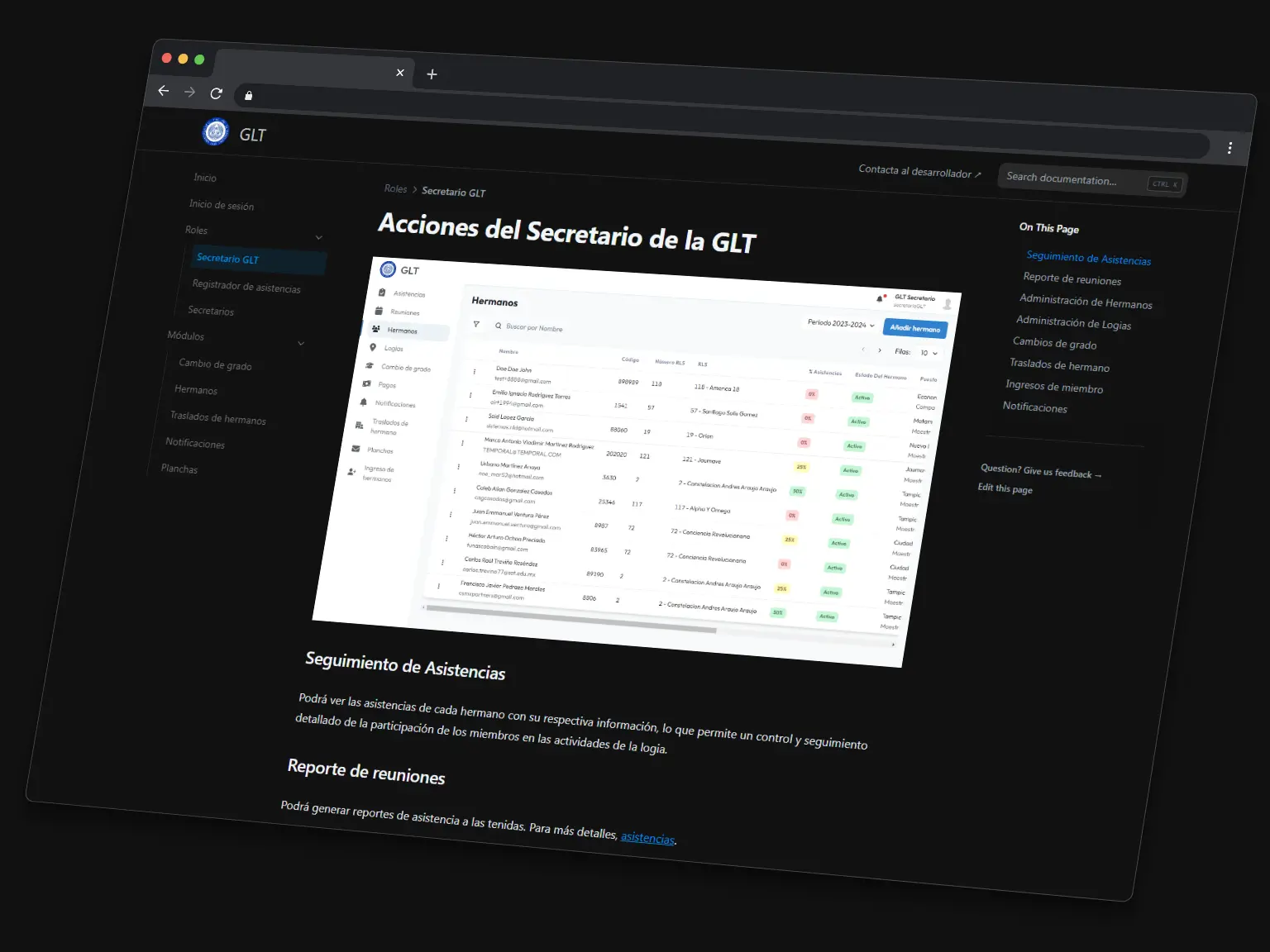Collapse the Módulos section chevron in the sidebar
Image resolution: width=1270 pixels, height=952 pixels.
[x=301, y=343]
